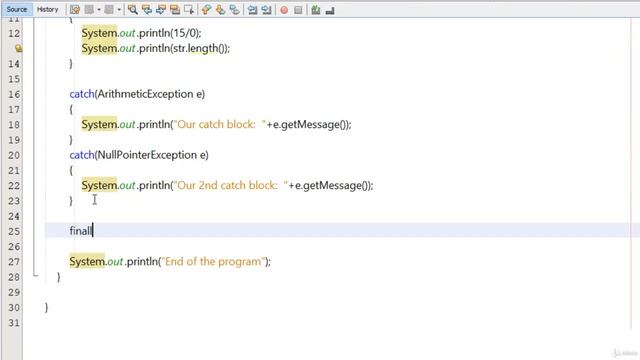Click the Back navigation icon

89,10
